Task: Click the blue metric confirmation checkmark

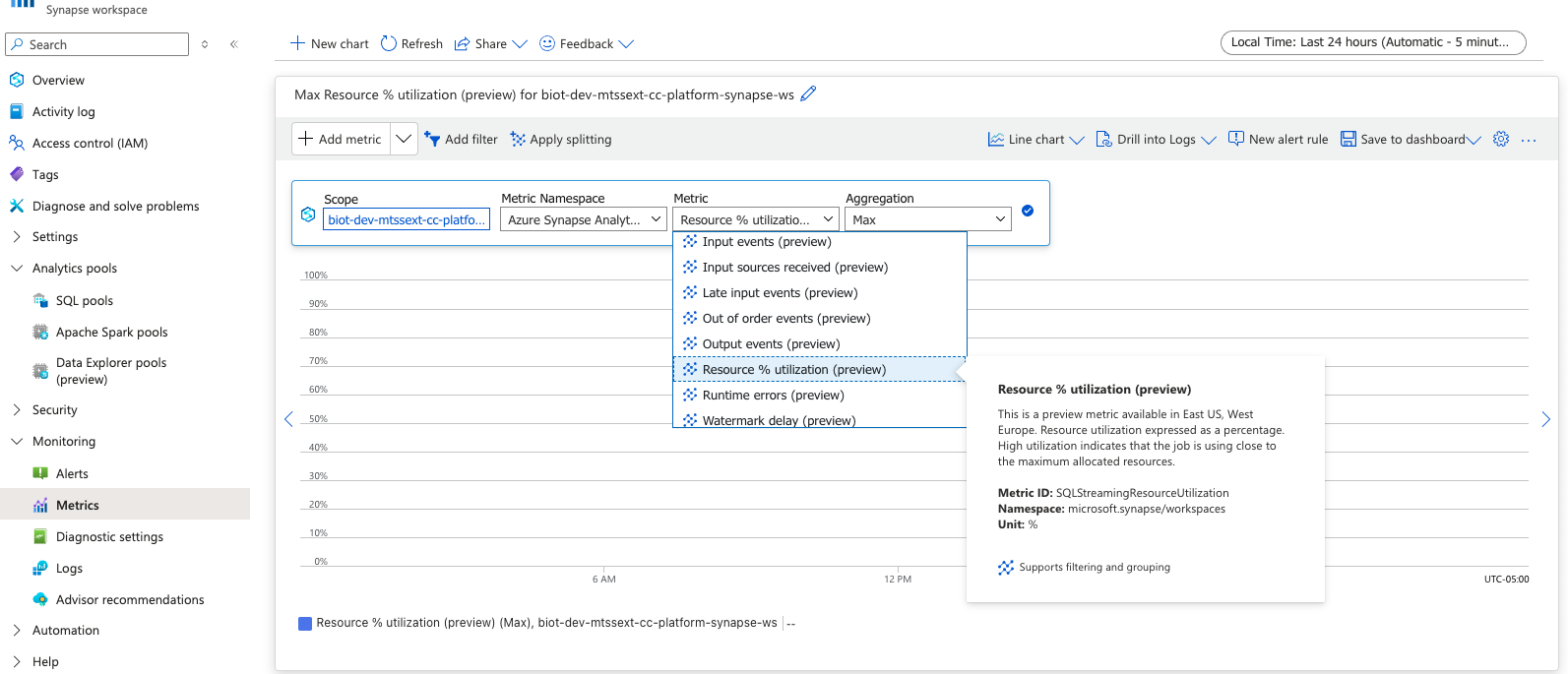Action: tap(1028, 211)
